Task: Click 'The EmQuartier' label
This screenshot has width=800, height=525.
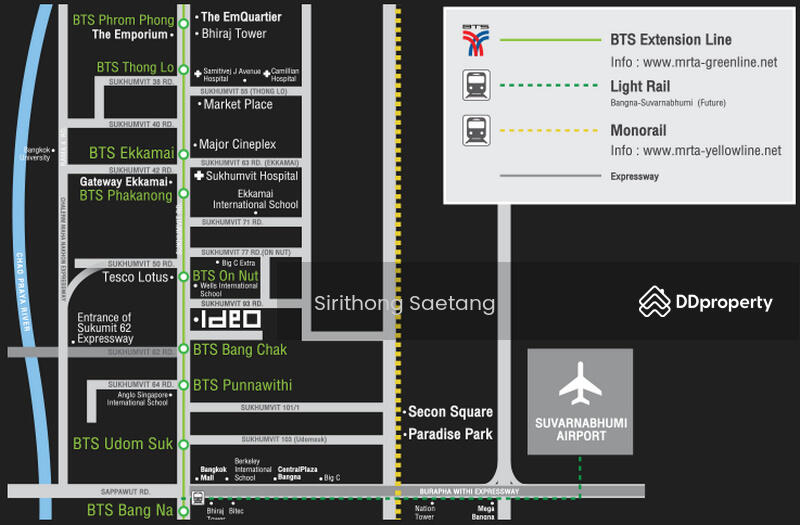Action: point(241,17)
